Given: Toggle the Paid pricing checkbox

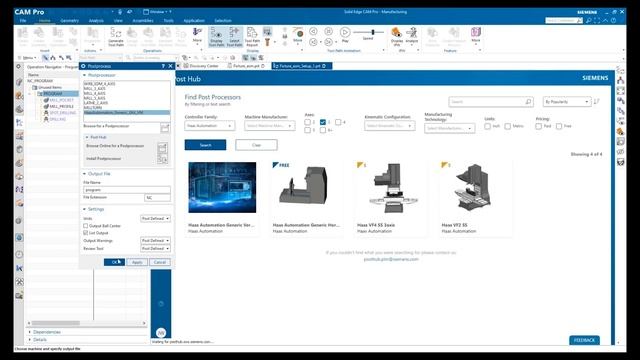Looking at the screenshot, I should (x=538, y=126).
